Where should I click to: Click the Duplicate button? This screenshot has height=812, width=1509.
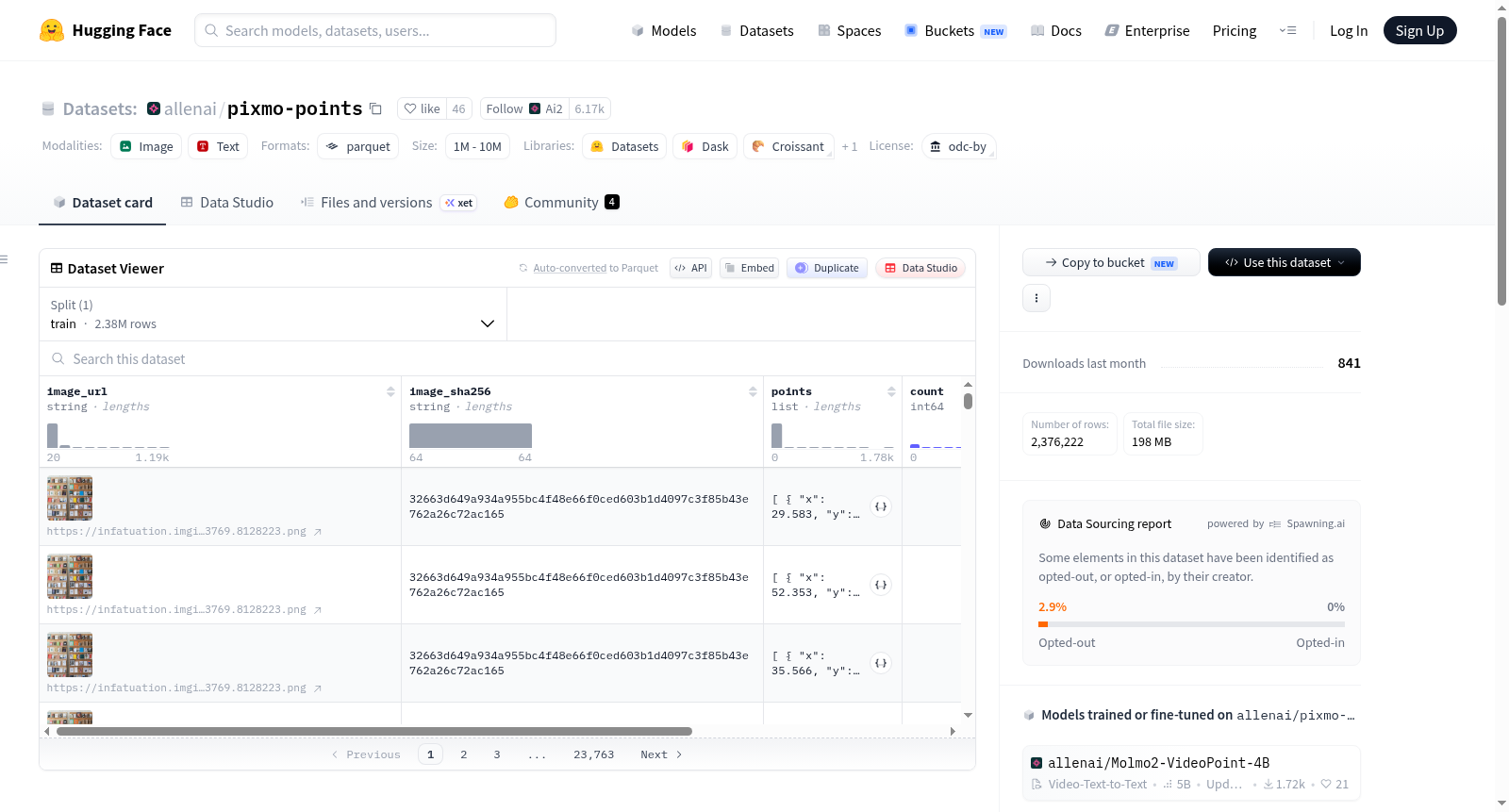(x=827, y=268)
